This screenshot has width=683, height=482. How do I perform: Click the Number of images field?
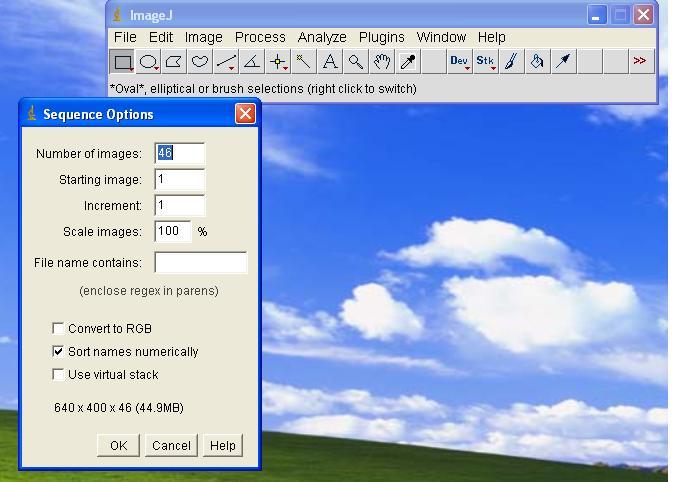point(179,153)
